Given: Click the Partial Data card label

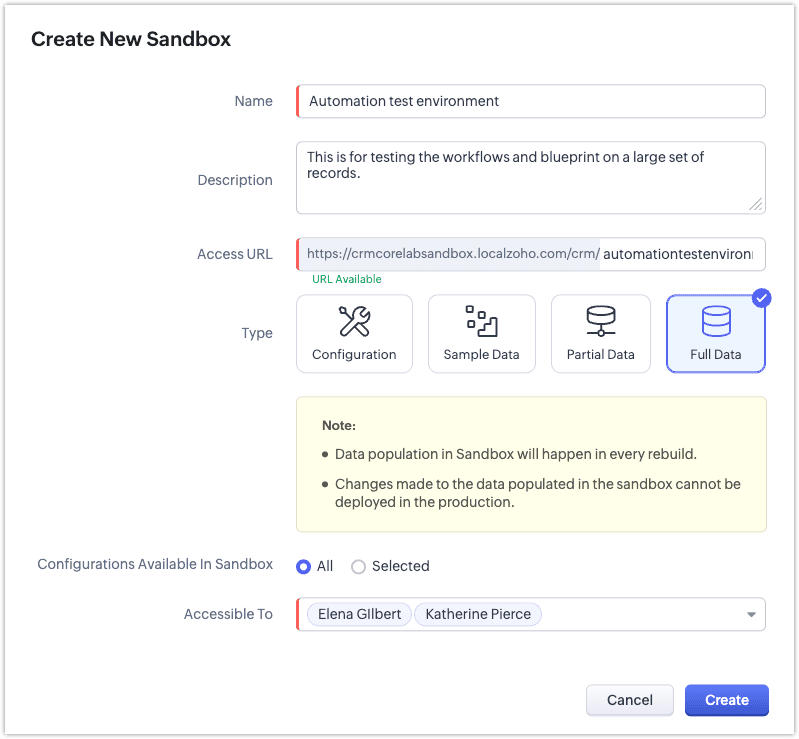Looking at the screenshot, I should coord(600,354).
